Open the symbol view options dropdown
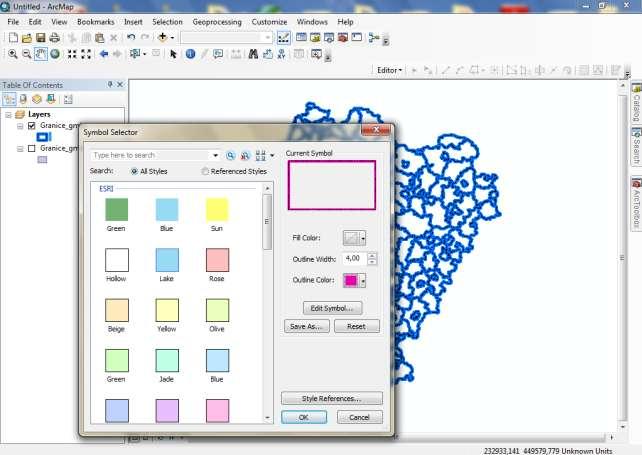This screenshot has width=642, height=455. click(272, 156)
